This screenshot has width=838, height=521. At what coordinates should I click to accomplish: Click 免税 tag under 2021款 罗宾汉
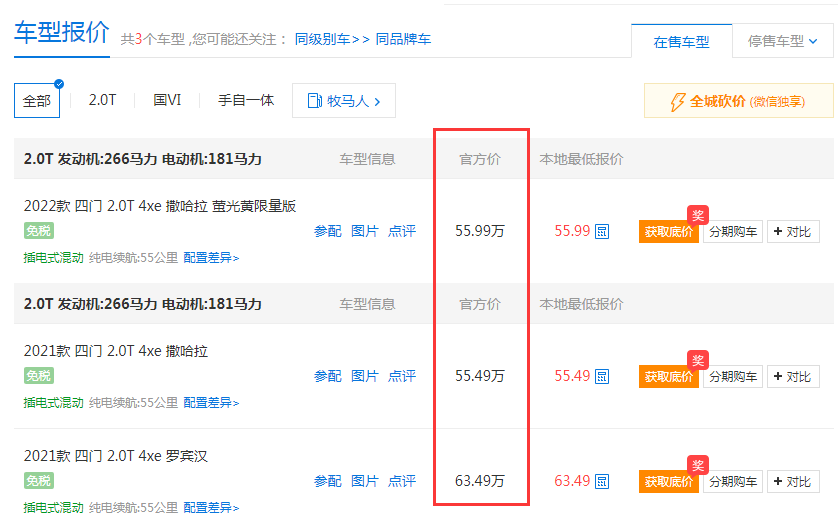(x=38, y=481)
